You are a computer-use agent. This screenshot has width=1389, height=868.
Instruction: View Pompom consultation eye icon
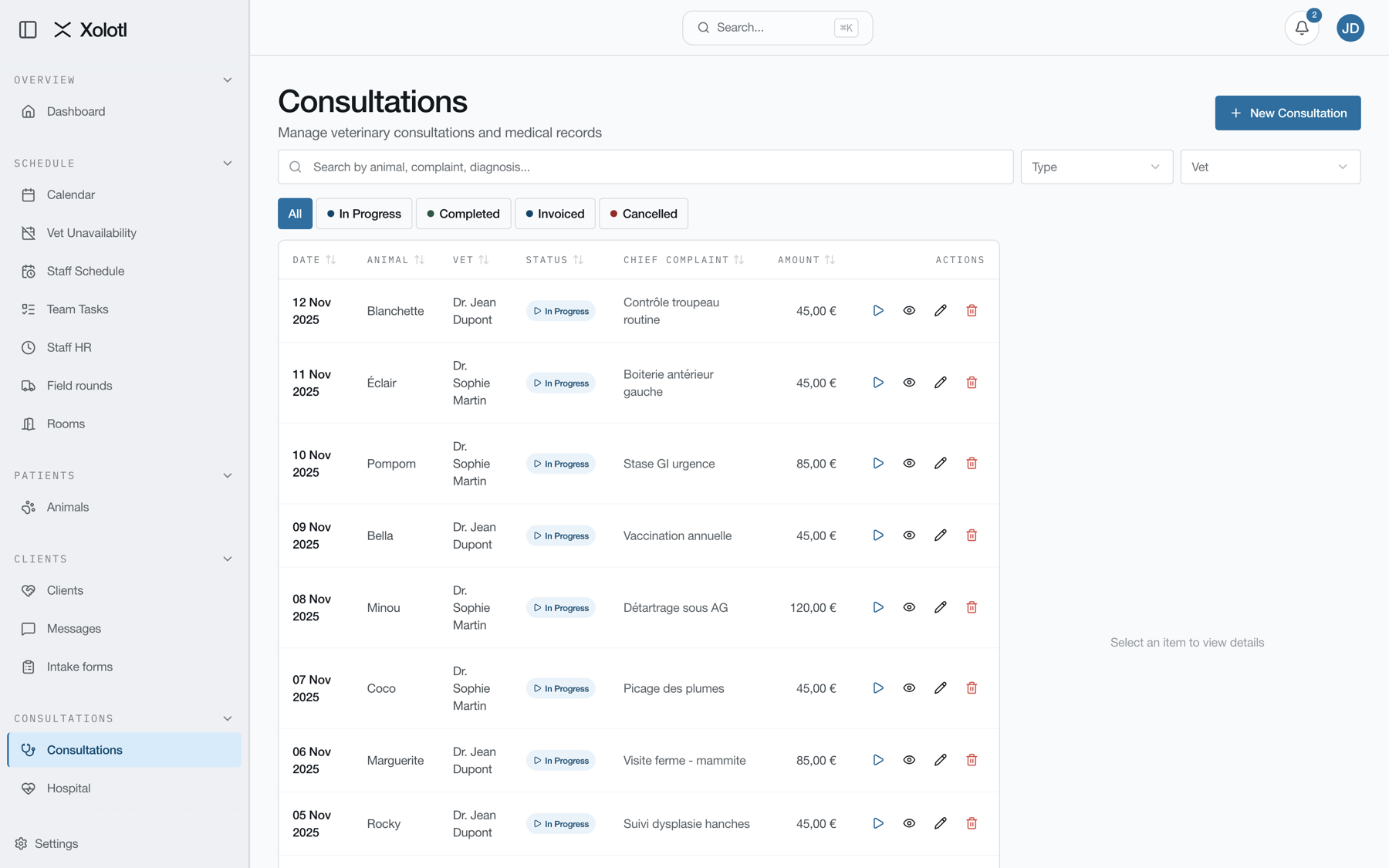909,463
